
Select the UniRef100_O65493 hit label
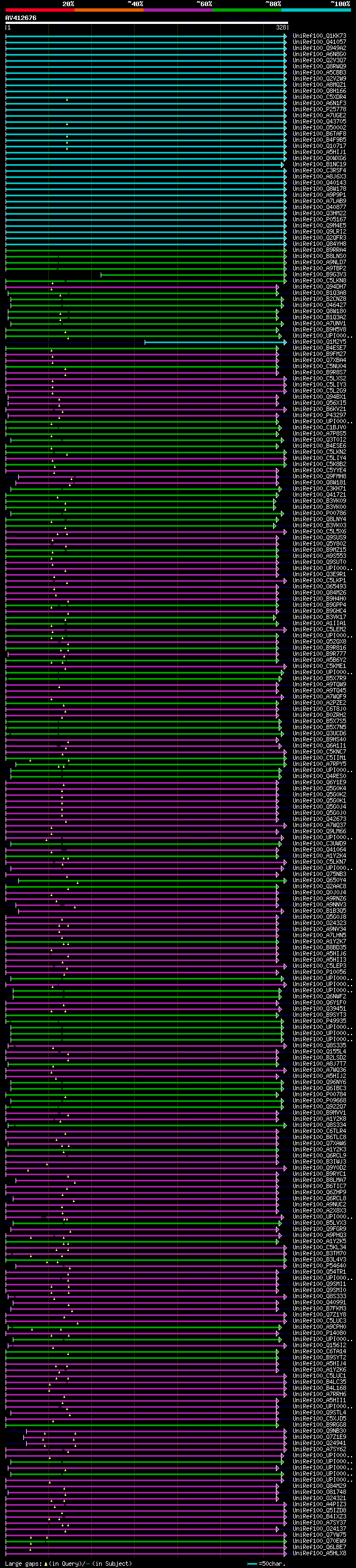[319, 587]
